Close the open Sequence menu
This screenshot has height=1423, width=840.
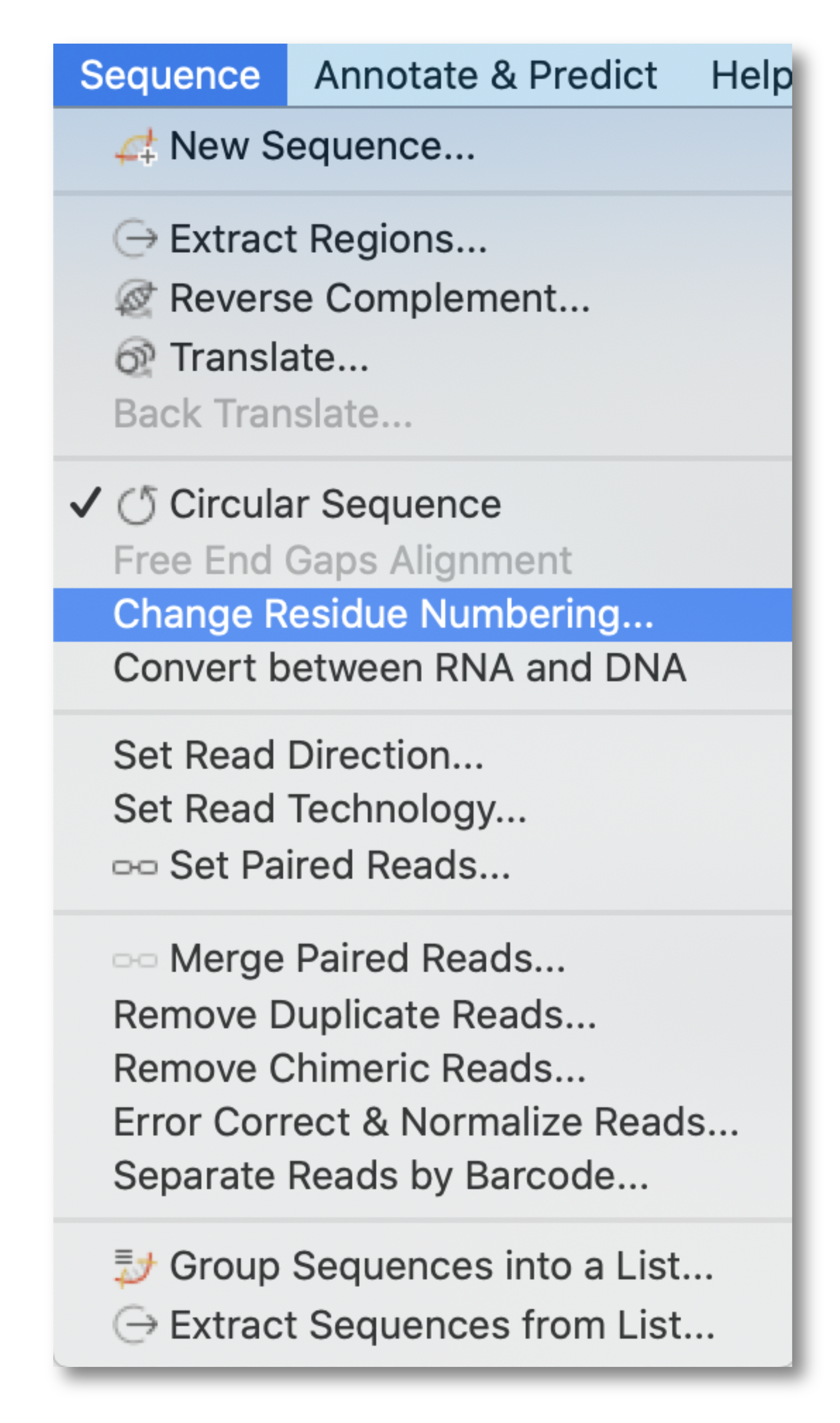click(170, 75)
